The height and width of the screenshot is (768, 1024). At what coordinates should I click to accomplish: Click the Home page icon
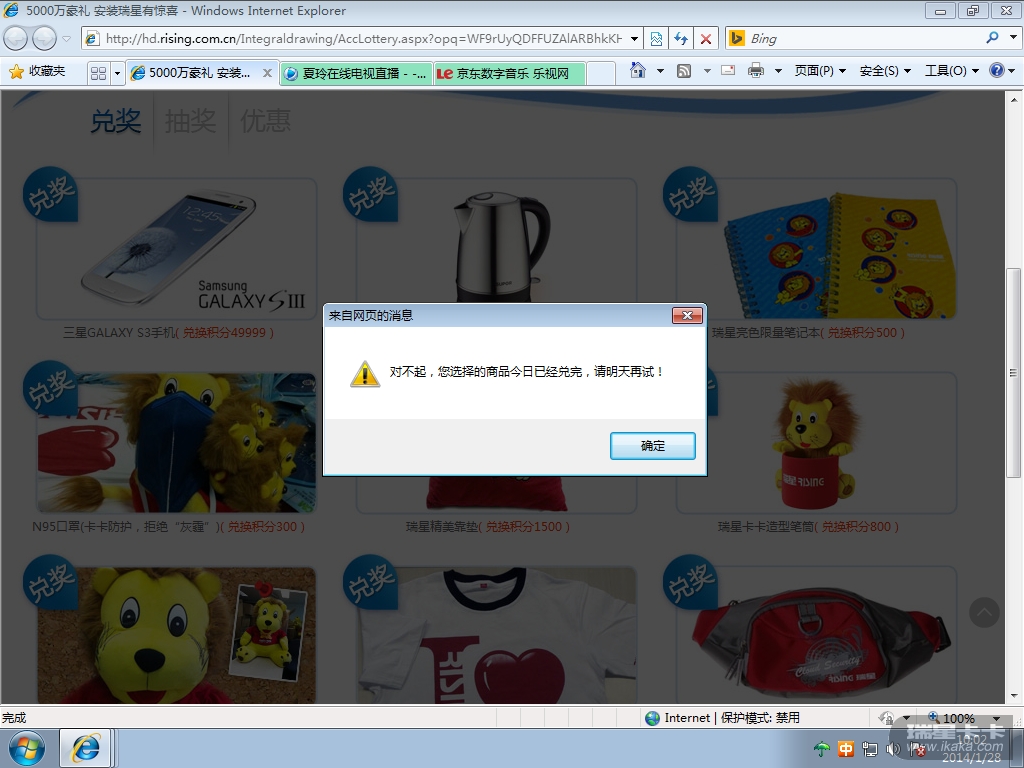point(638,70)
